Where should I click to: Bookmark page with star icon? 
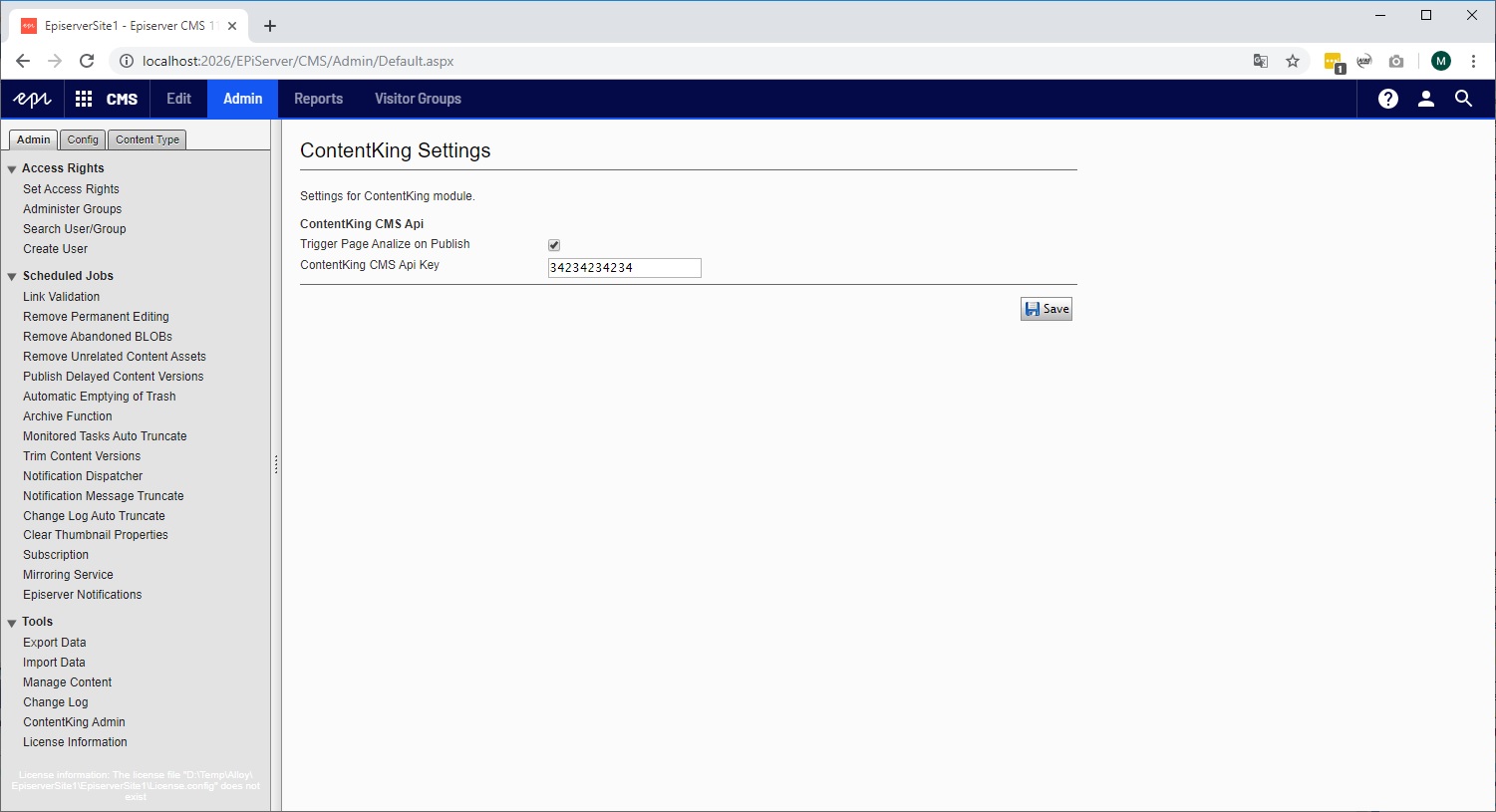coord(1293,61)
